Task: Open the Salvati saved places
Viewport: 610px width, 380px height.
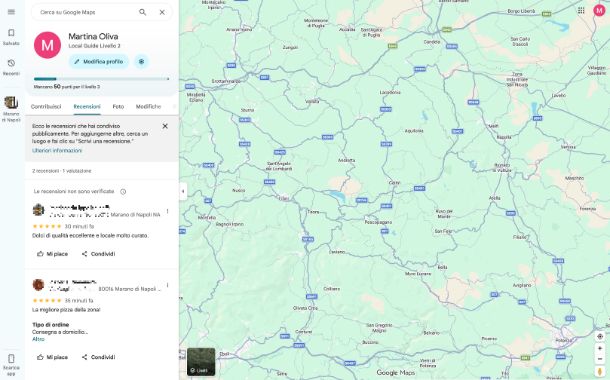Action: (11, 37)
